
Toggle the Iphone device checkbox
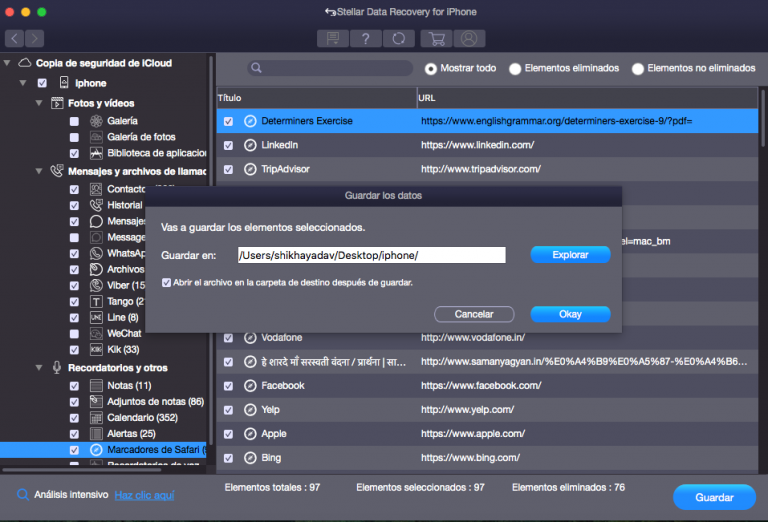pyautogui.click(x=42, y=83)
